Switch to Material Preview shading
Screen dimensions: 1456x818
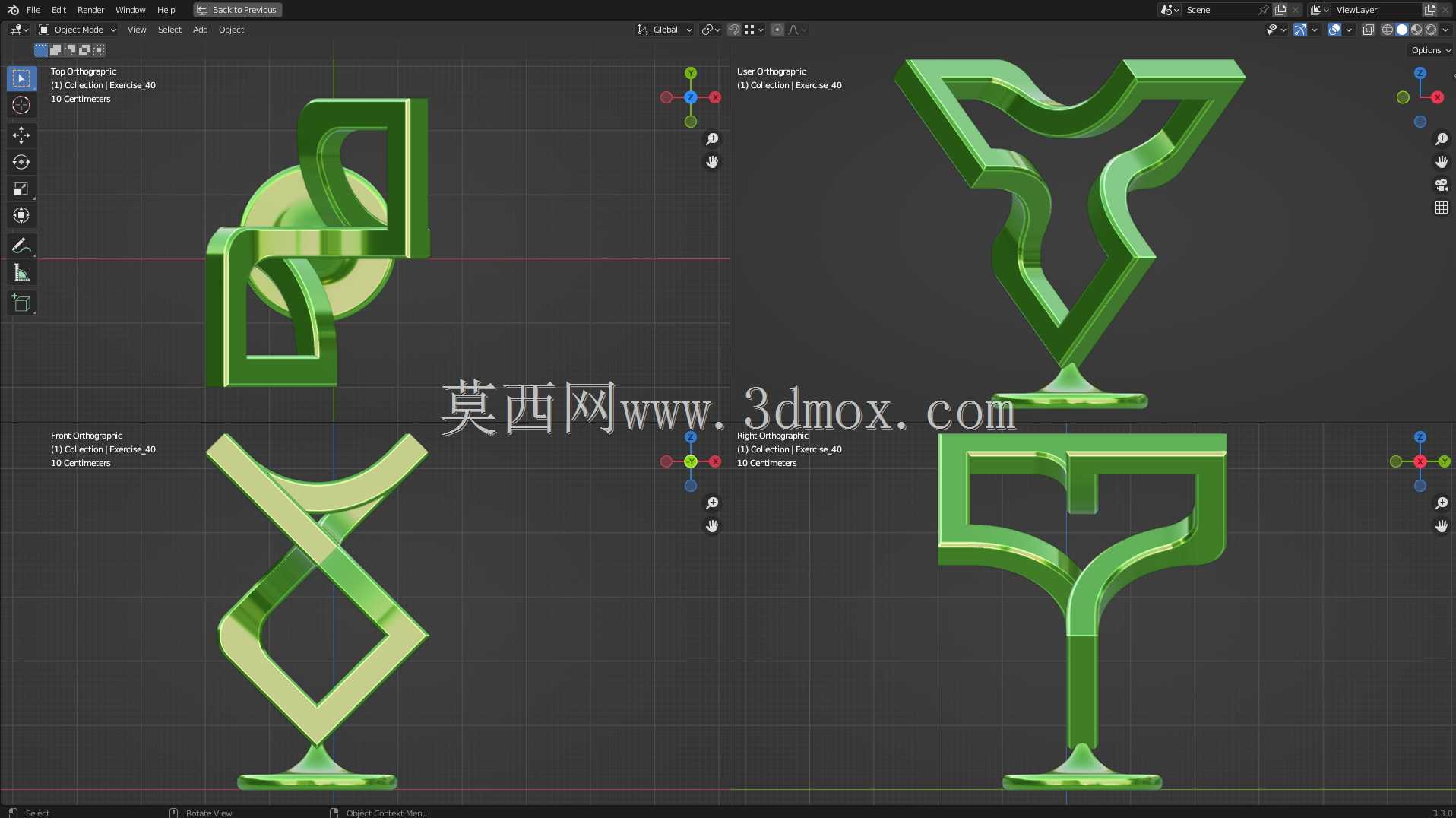pyautogui.click(x=1416, y=30)
